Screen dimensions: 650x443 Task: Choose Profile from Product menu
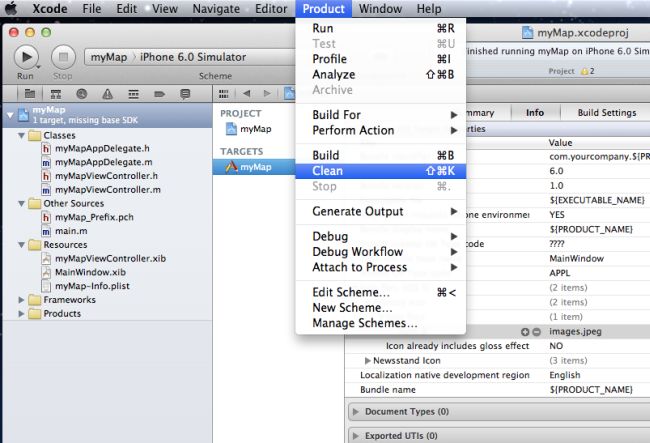pyautogui.click(x=381, y=59)
